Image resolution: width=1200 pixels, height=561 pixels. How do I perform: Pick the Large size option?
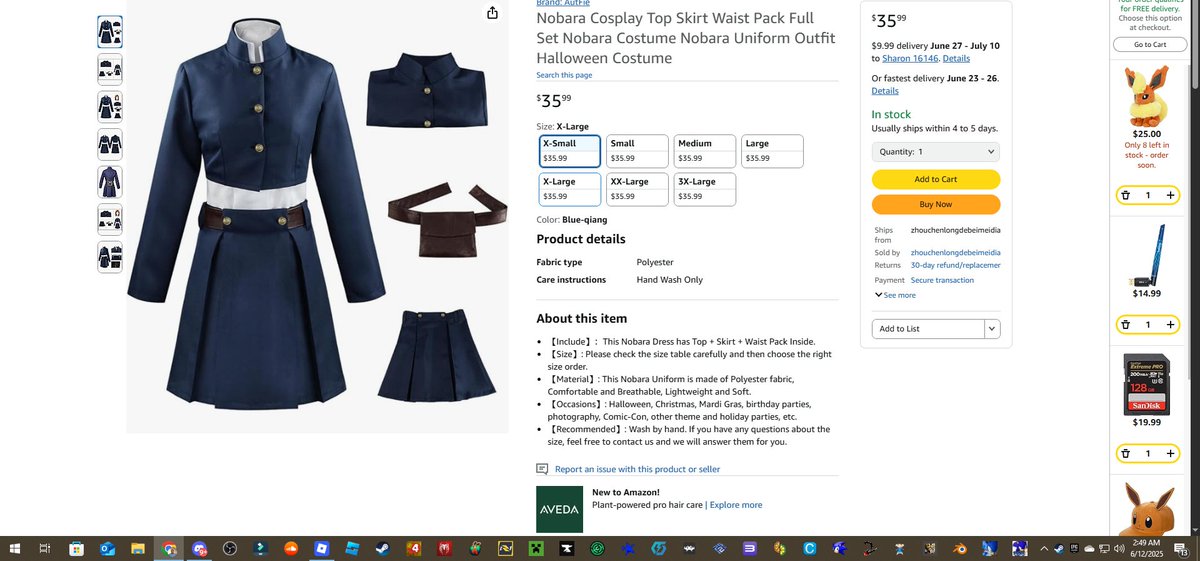[x=772, y=151]
